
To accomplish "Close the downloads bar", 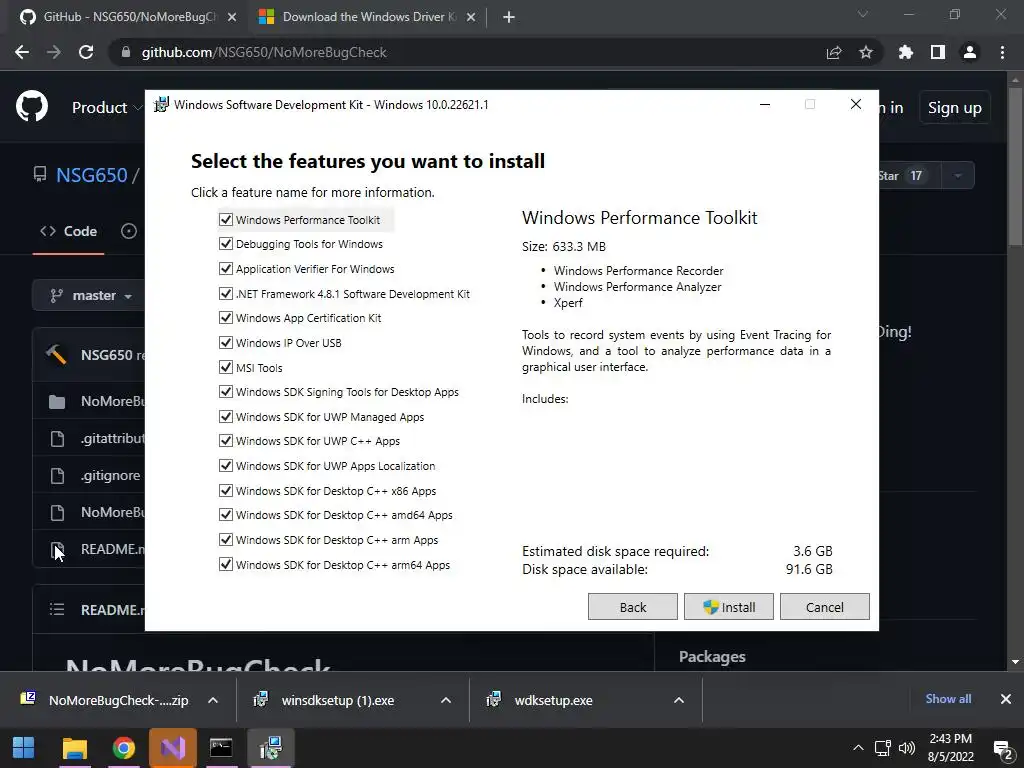I will 1006,699.
